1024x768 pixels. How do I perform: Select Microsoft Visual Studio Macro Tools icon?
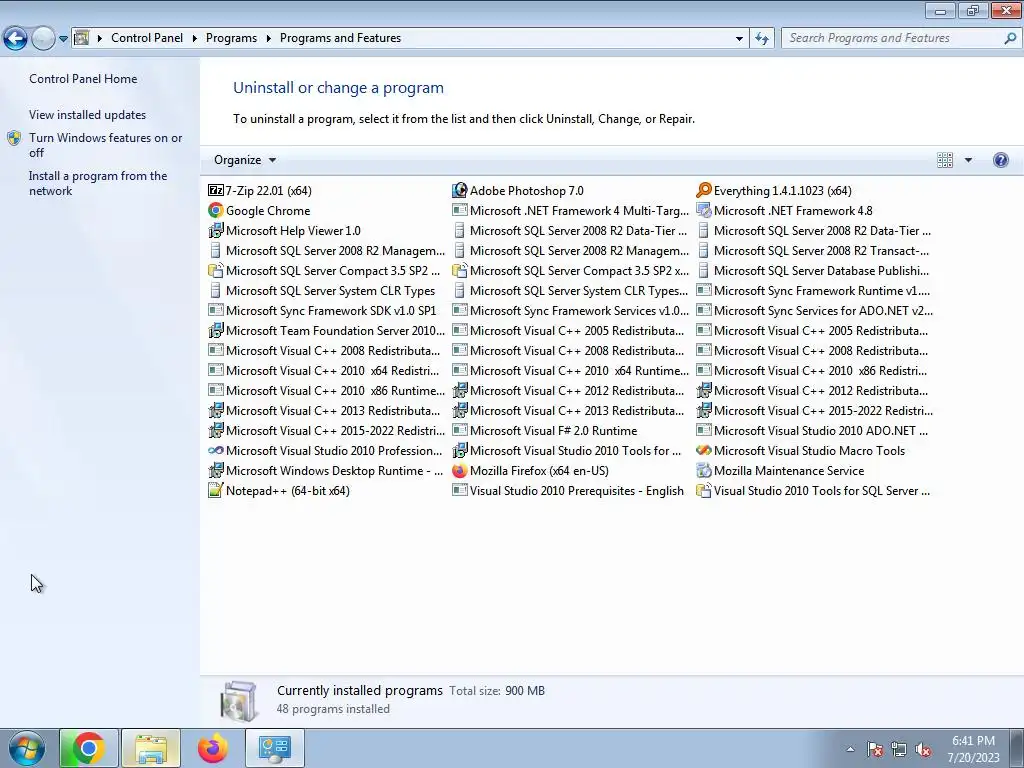pos(703,451)
